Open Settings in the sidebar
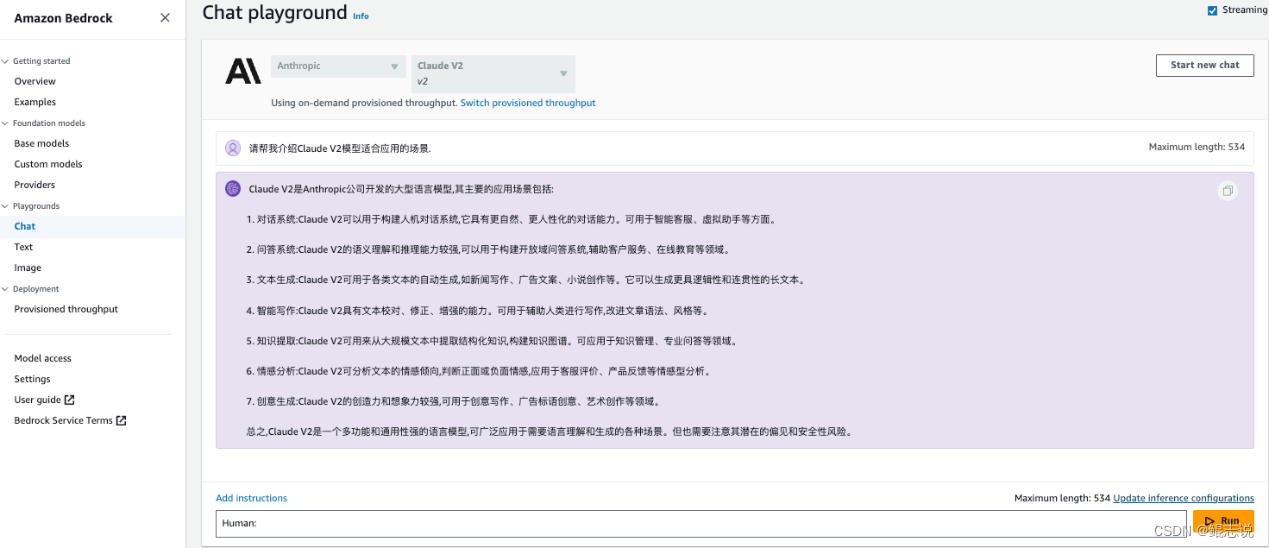Image resolution: width=1269 pixels, height=548 pixels. click(32, 379)
